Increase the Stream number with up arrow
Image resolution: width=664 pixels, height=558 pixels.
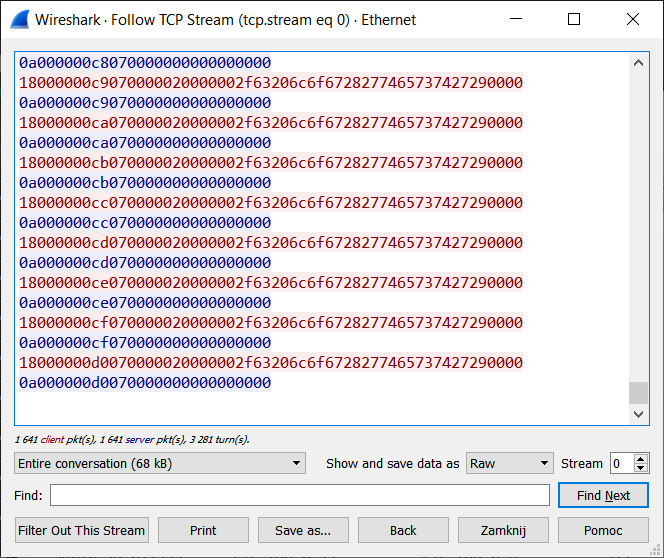(x=641, y=459)
